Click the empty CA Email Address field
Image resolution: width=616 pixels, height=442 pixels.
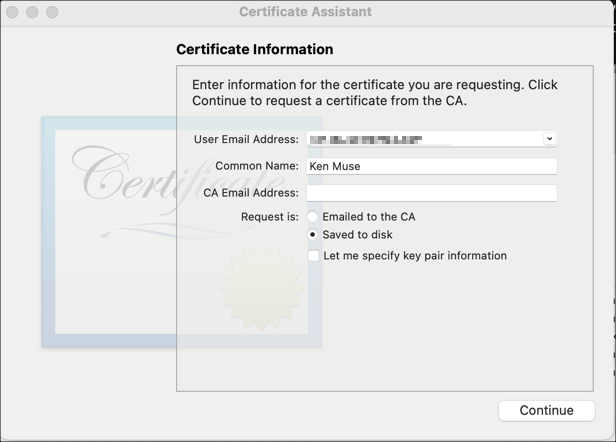point(431,193)
